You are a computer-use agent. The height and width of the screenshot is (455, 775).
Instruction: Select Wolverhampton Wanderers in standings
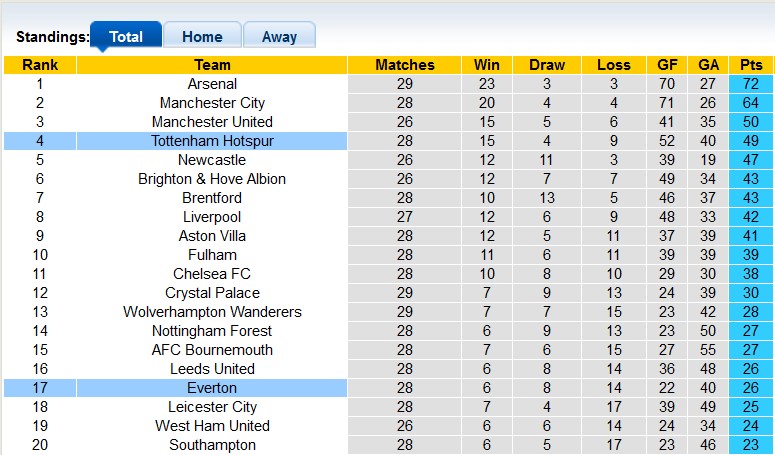[x=212, y=312]
